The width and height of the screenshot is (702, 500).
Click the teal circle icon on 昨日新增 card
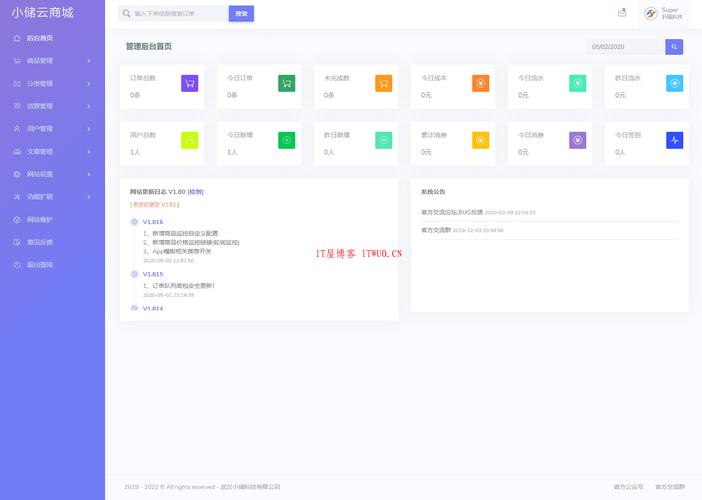coord(383,140)
